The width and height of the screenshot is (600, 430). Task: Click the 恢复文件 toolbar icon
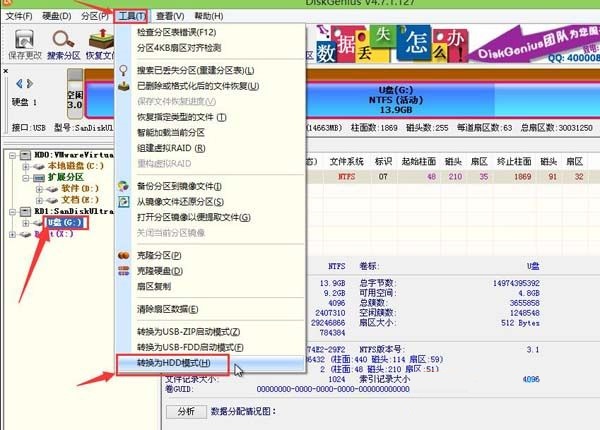coord(100,44)
